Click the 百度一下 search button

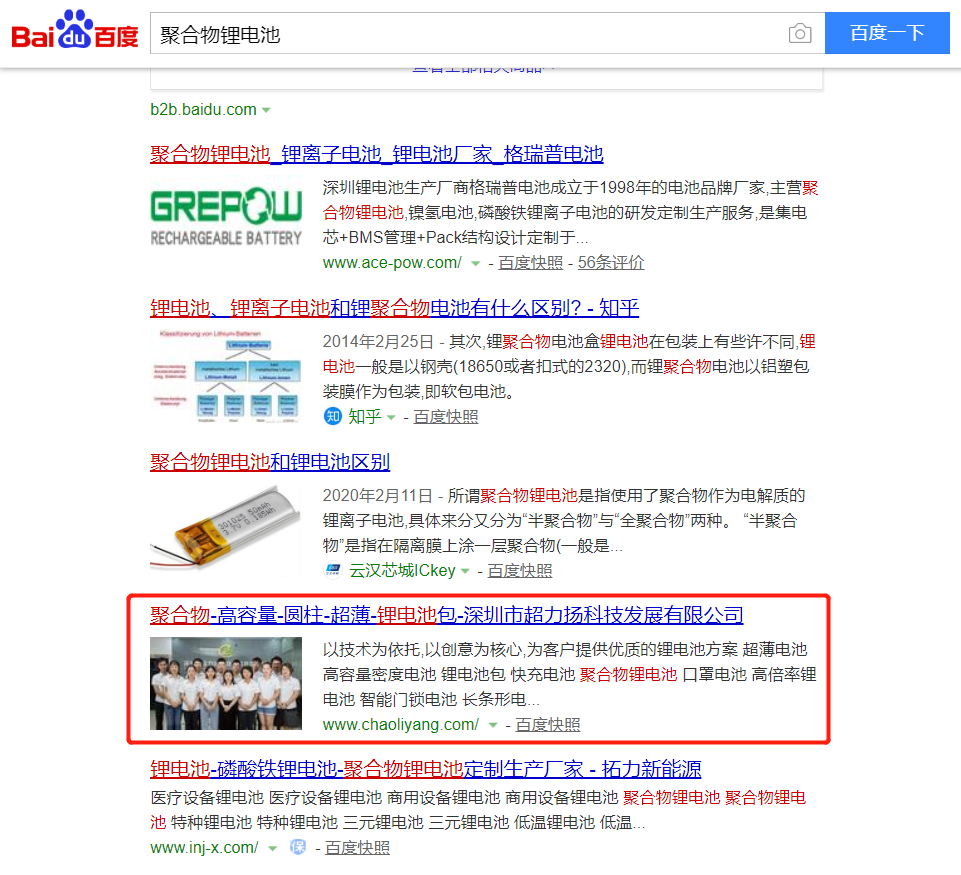coord(887,33)
